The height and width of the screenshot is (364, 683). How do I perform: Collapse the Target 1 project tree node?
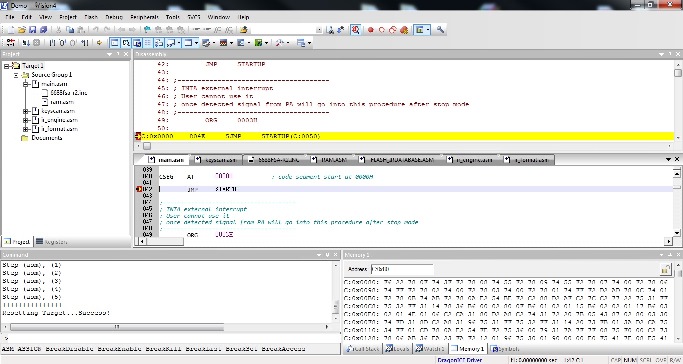click(7, 66)
